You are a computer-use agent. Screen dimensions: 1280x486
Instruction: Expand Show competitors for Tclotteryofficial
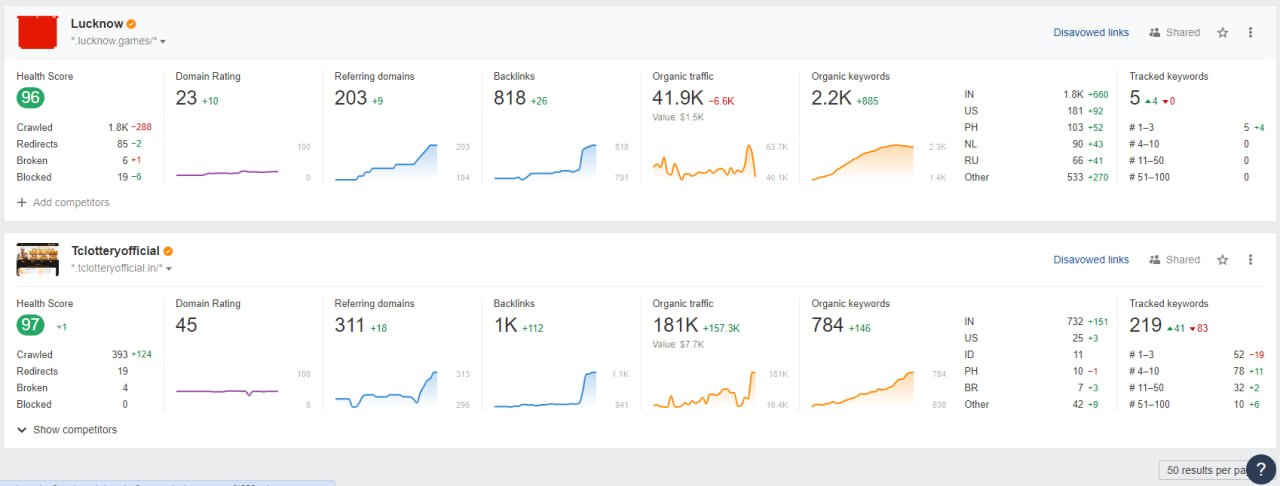(x=67, y=430)
